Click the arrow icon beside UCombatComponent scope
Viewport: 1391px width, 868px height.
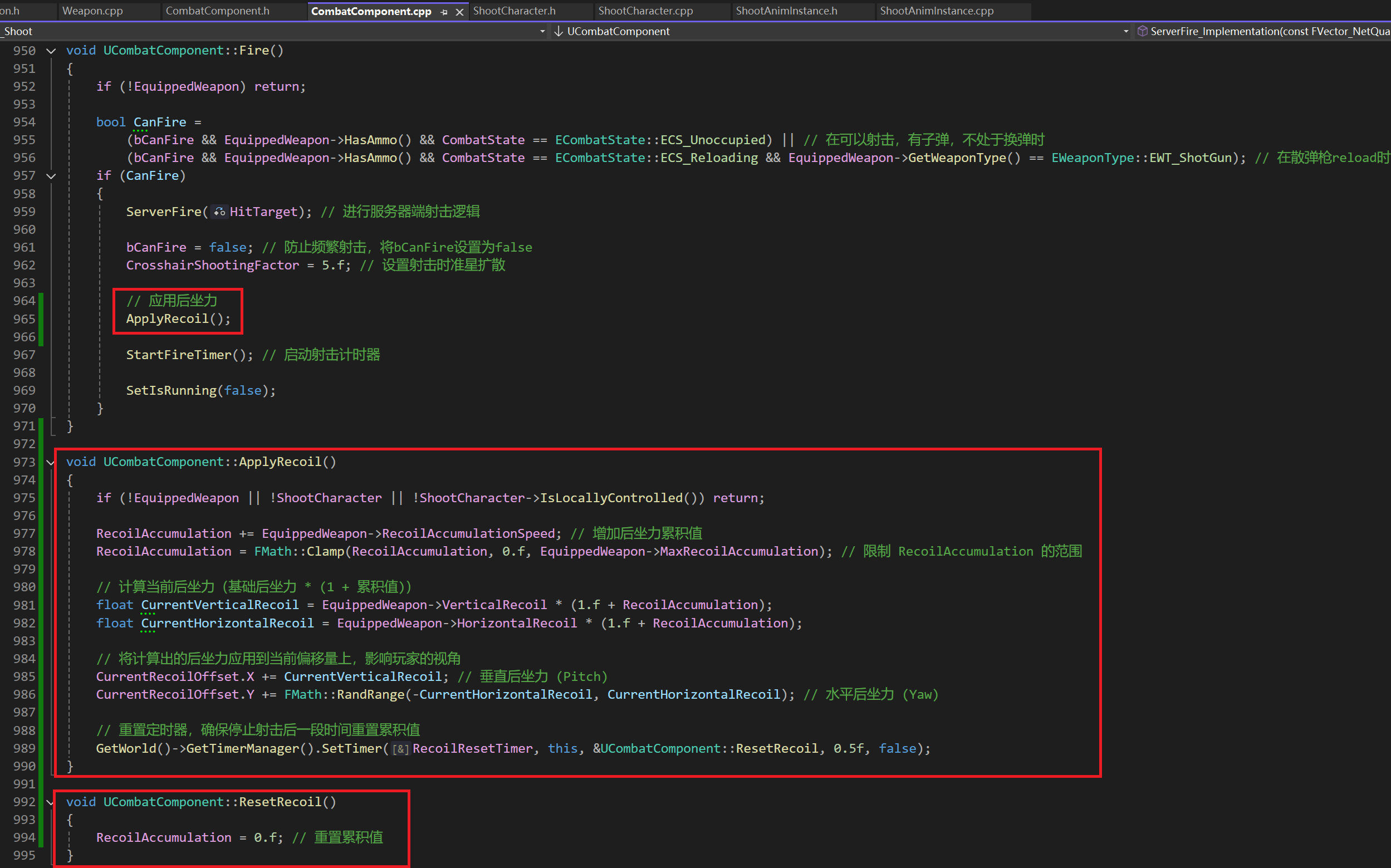point(558,31)
